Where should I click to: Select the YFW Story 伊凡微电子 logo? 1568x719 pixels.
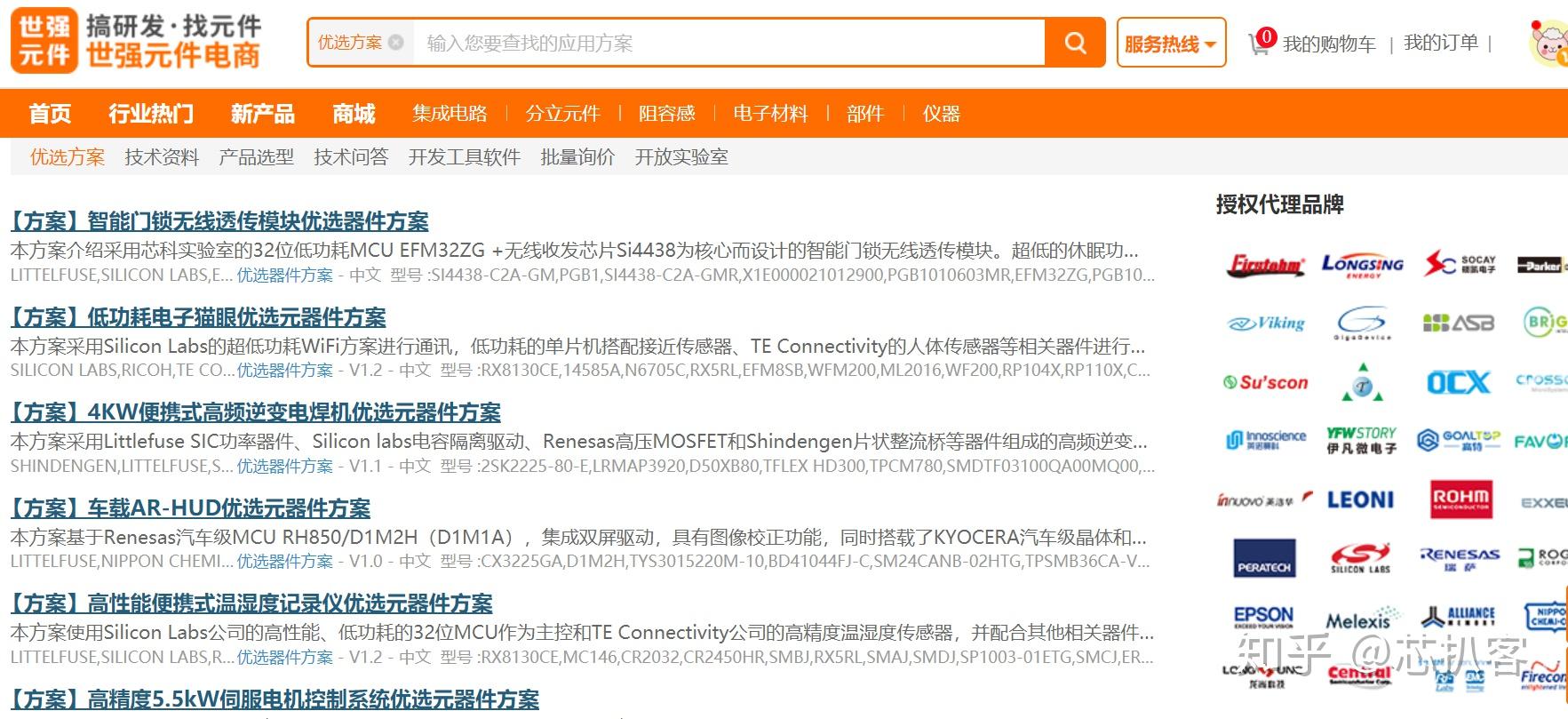tap(1362, 440)
